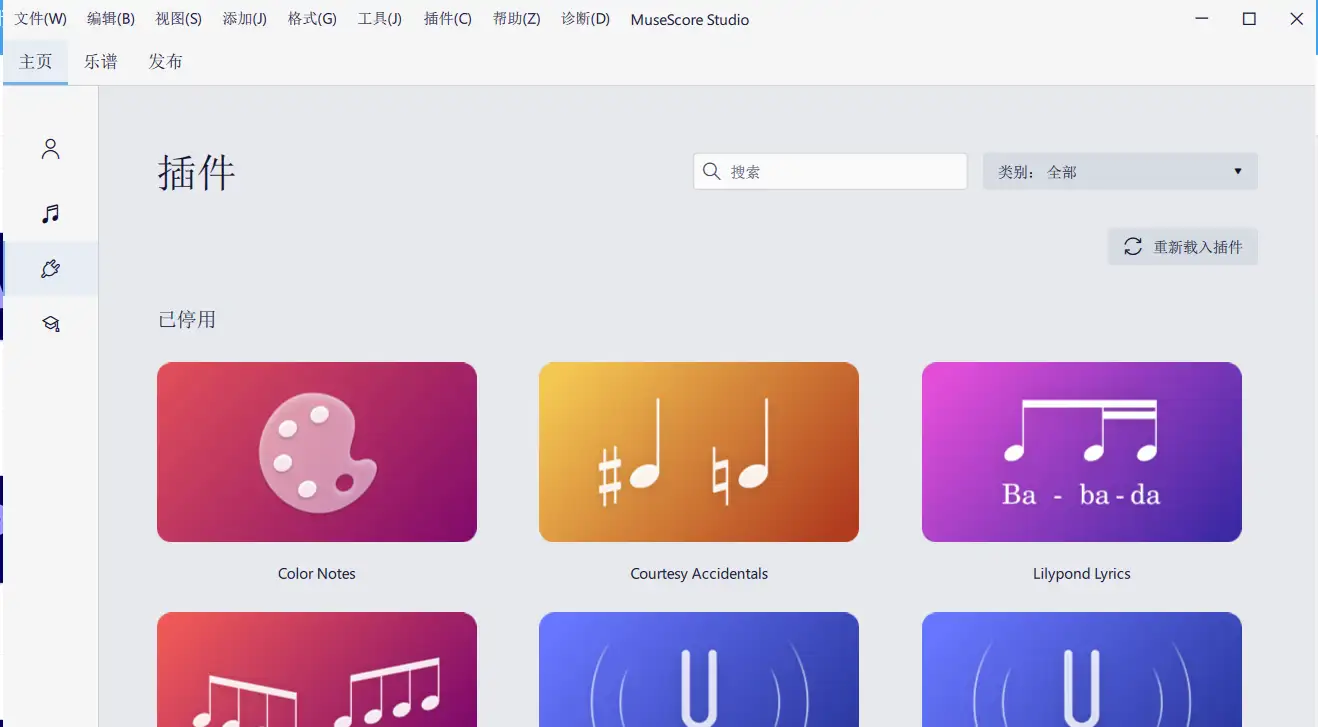Switch to the 发布 tab
The image size is (1318, 727).
[165, 62]
